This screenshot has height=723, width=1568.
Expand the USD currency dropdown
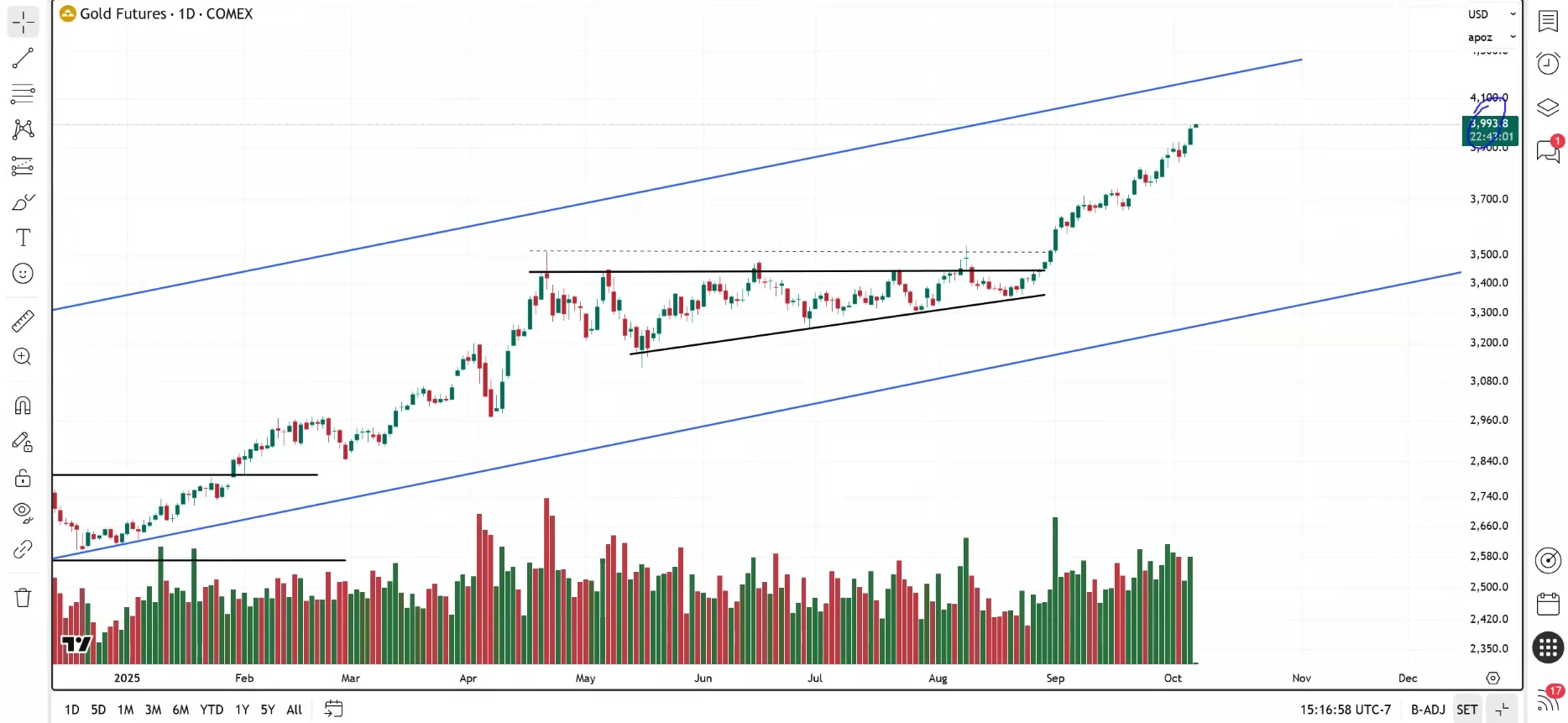[x=1492, y=14]
